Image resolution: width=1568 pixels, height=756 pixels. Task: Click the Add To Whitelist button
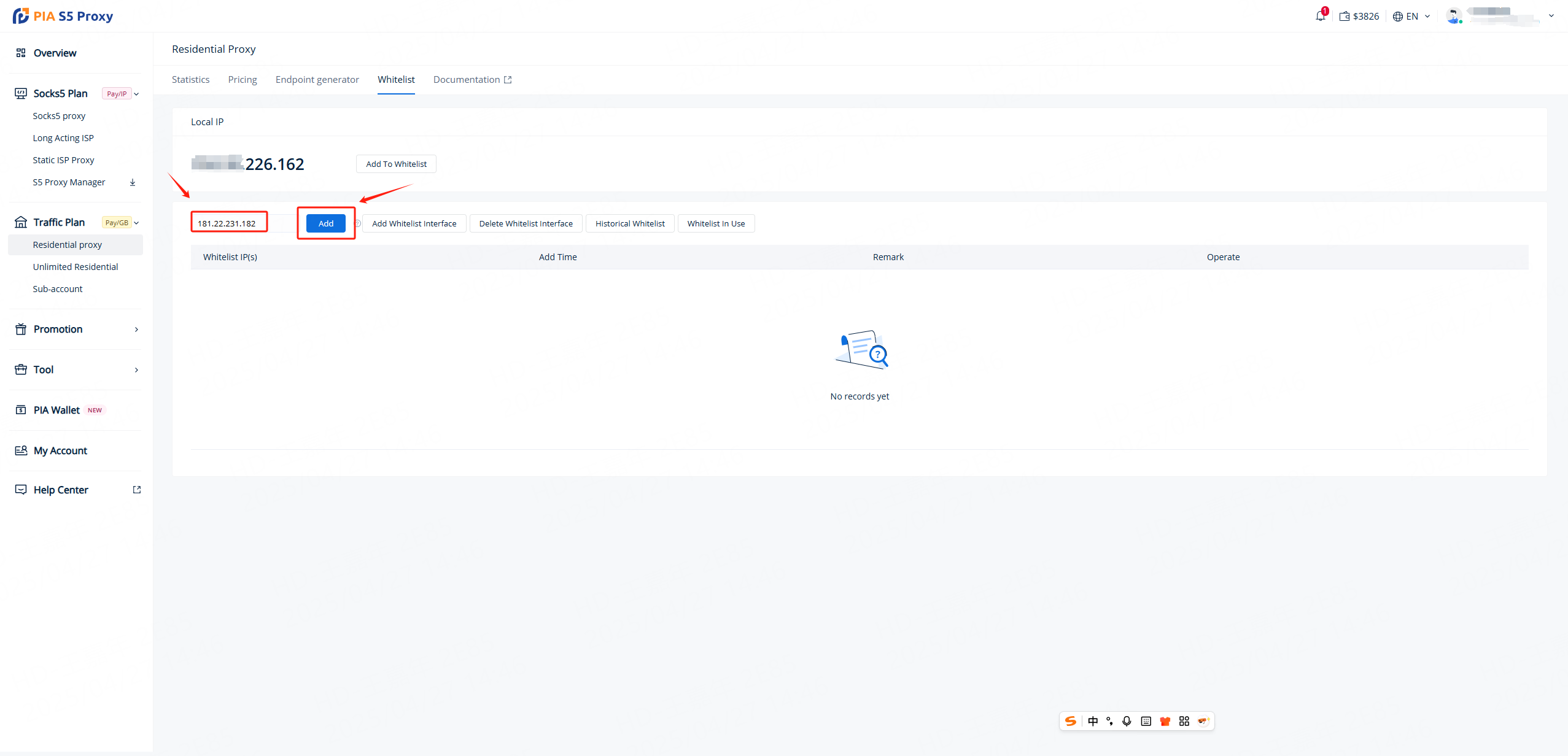pos(396,164)
